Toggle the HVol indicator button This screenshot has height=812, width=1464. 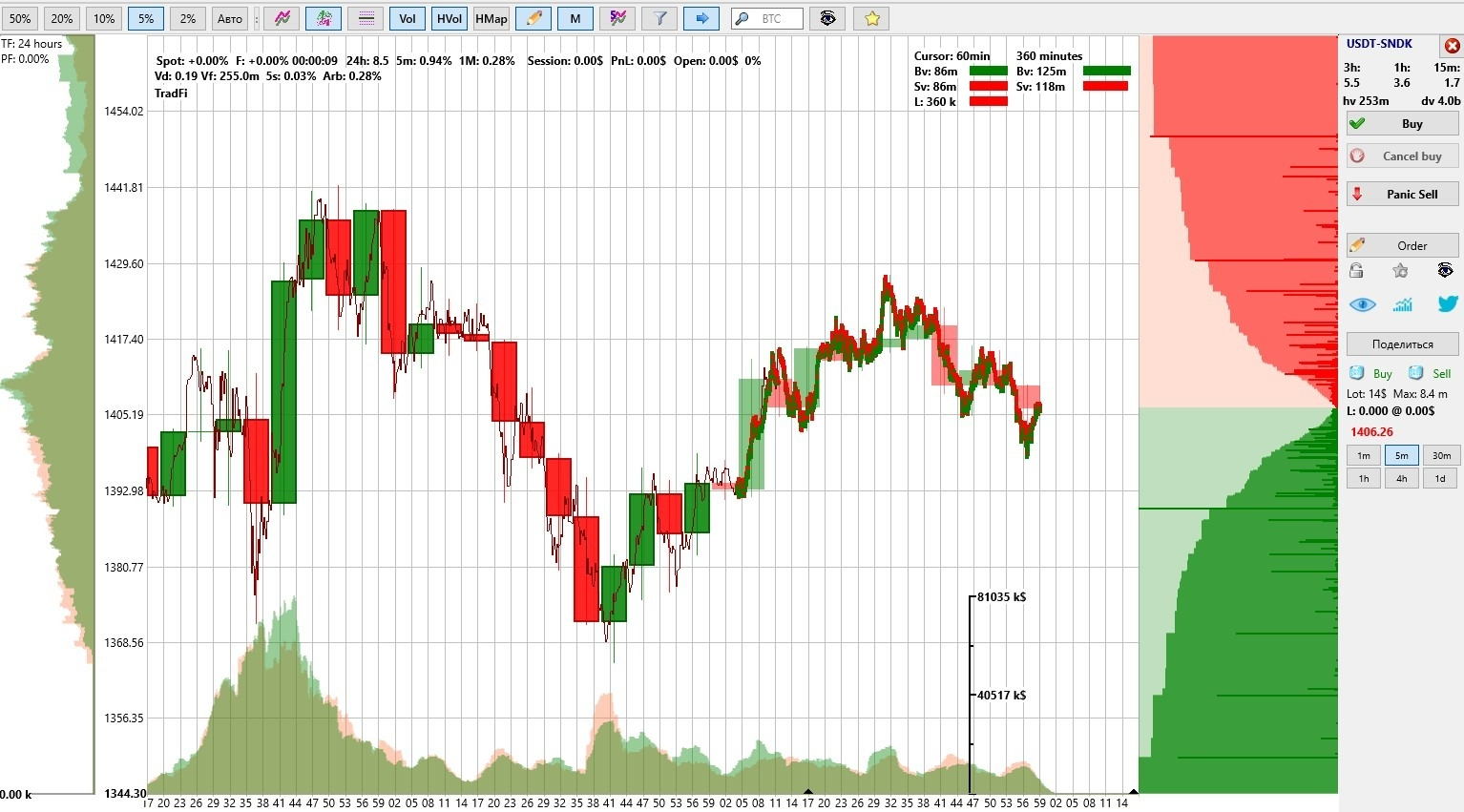click(450, 18)
